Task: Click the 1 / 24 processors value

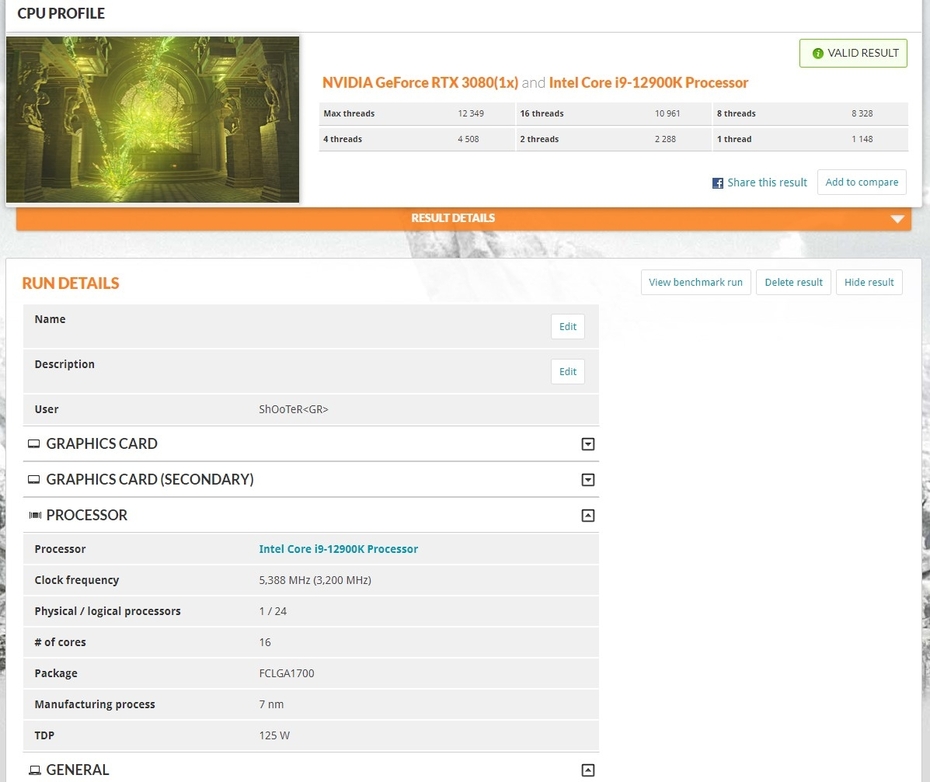Action: (272, 611)
